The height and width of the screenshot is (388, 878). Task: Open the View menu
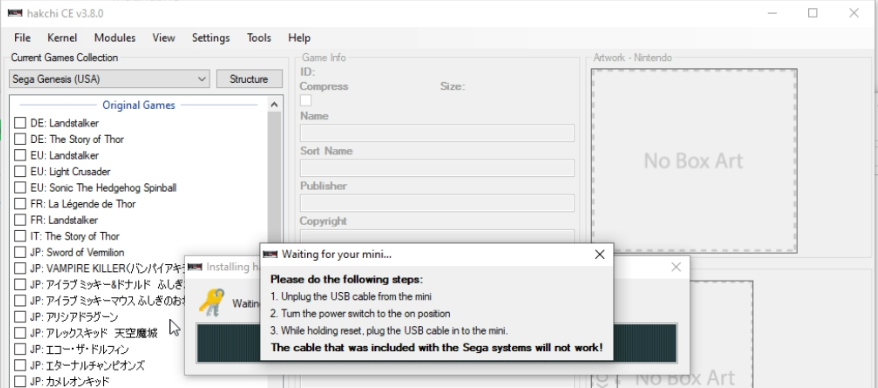pyautogui.click(x=164, y=38)
